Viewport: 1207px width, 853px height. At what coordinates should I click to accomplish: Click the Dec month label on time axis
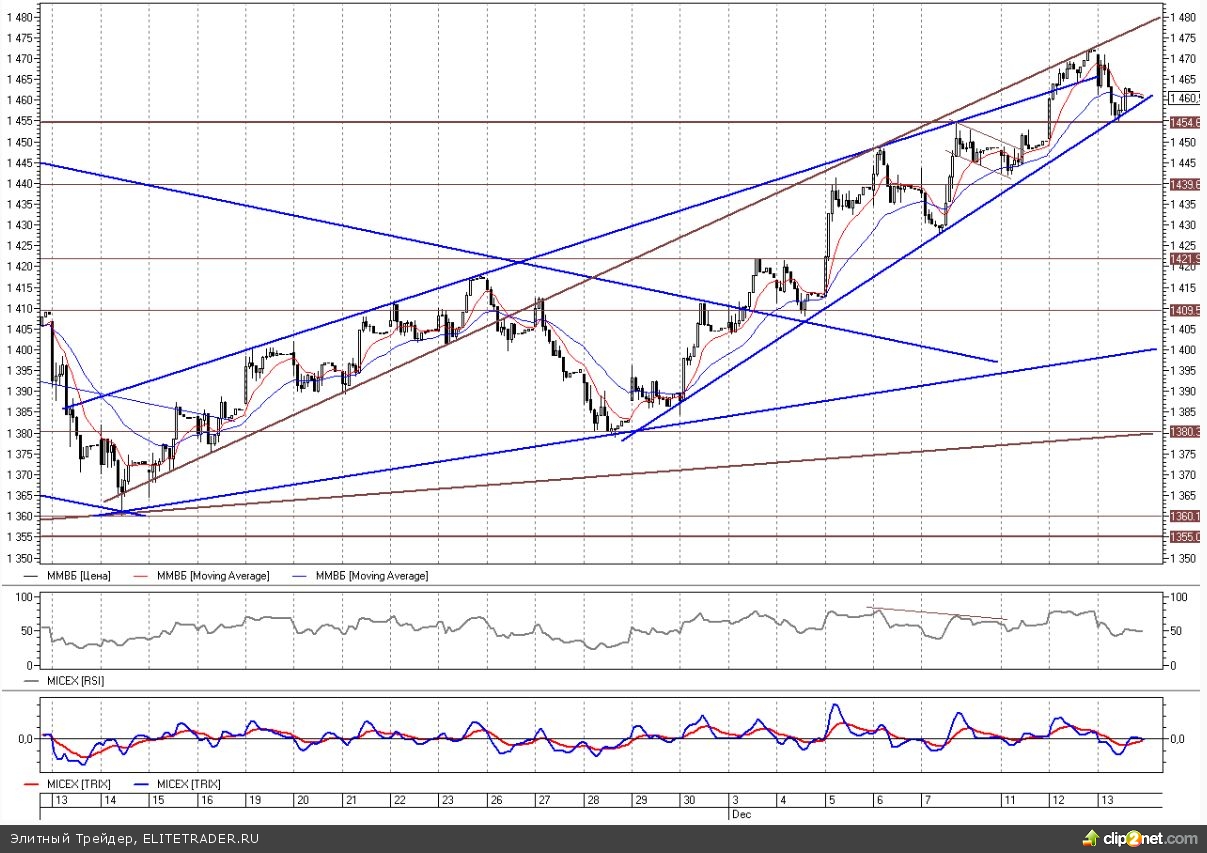737,815
